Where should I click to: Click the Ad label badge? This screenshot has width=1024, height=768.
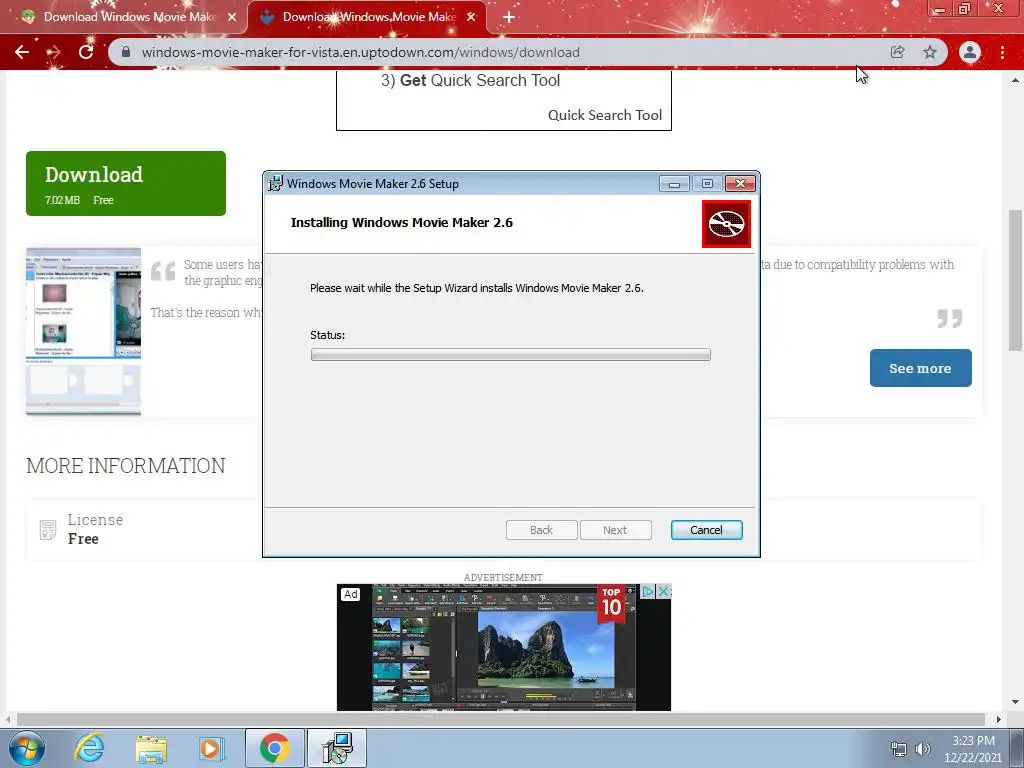tap(351, 594)
